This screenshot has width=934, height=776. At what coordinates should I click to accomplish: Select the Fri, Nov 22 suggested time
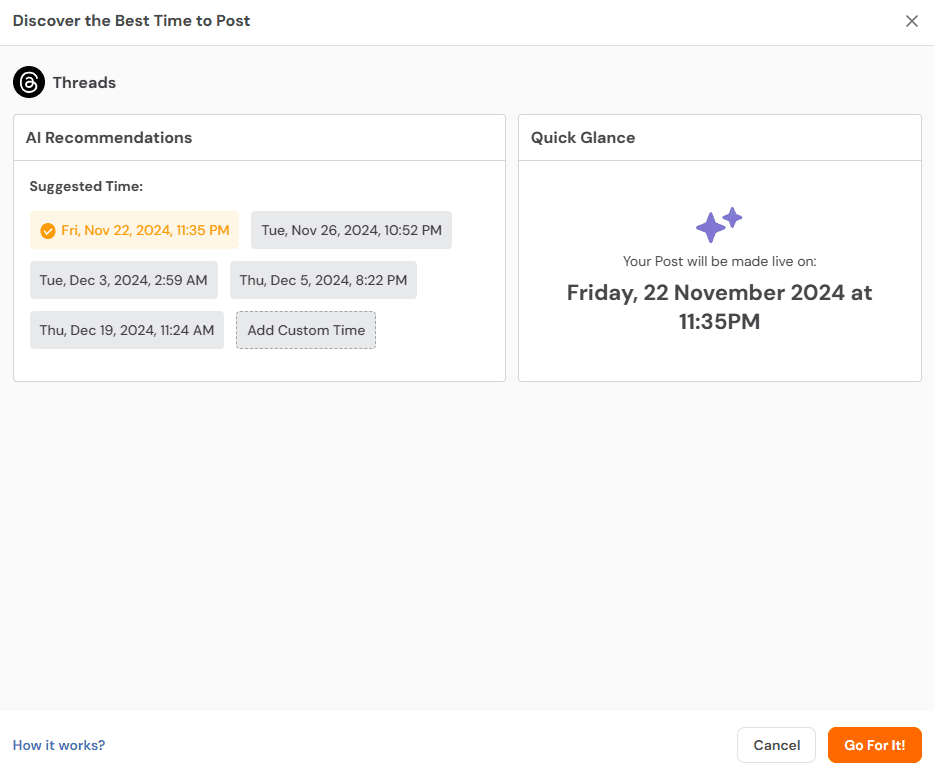[x=134, y=230]
